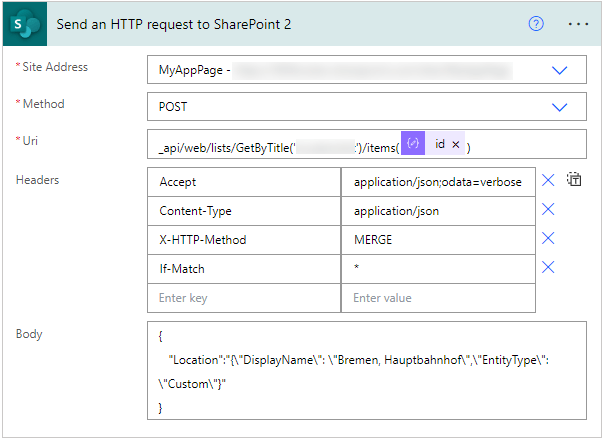Switch Headers to text mode
Viewport: 604px width, 443px height.
pos(574,180)
